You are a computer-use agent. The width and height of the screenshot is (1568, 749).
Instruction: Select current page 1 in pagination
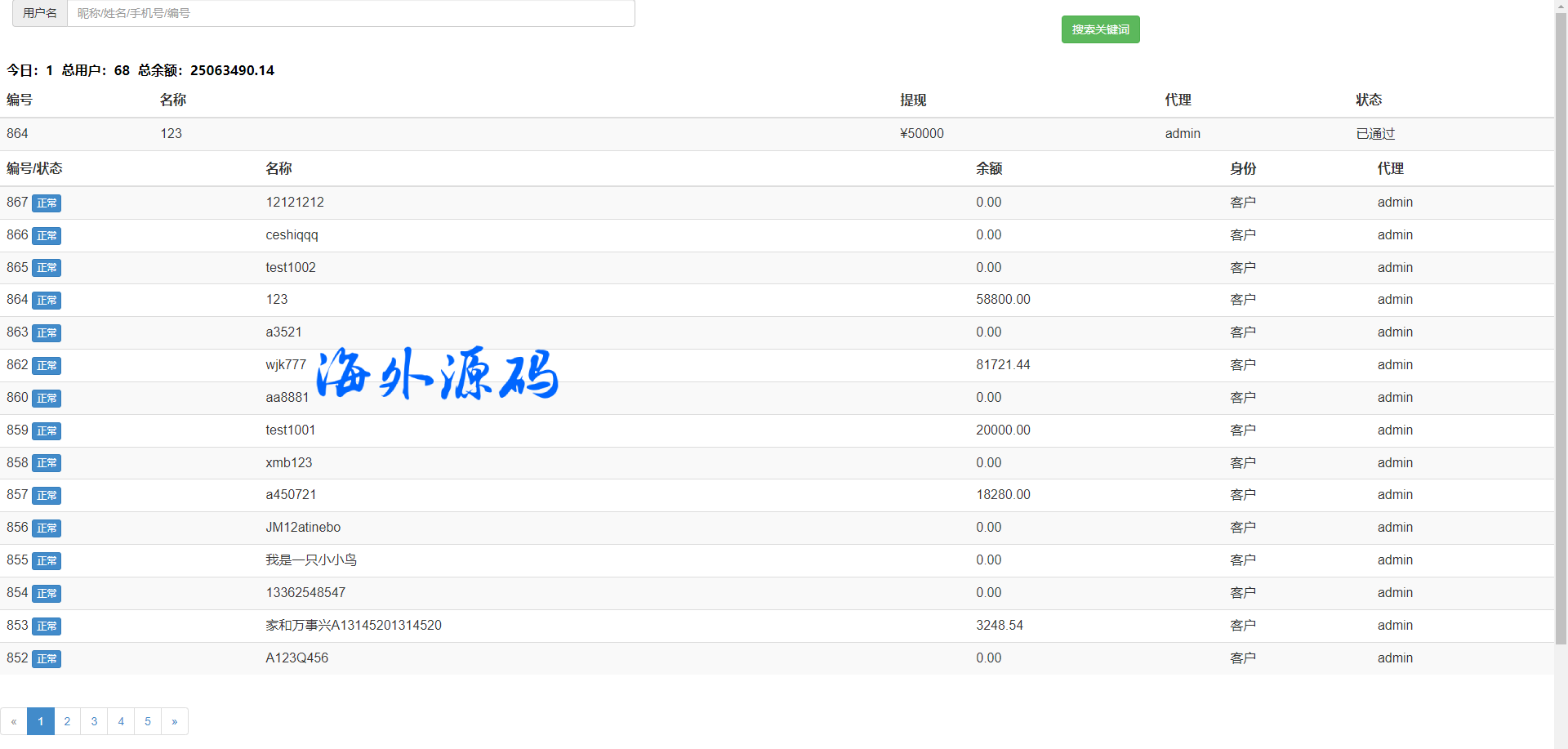[x=41, y=721]
